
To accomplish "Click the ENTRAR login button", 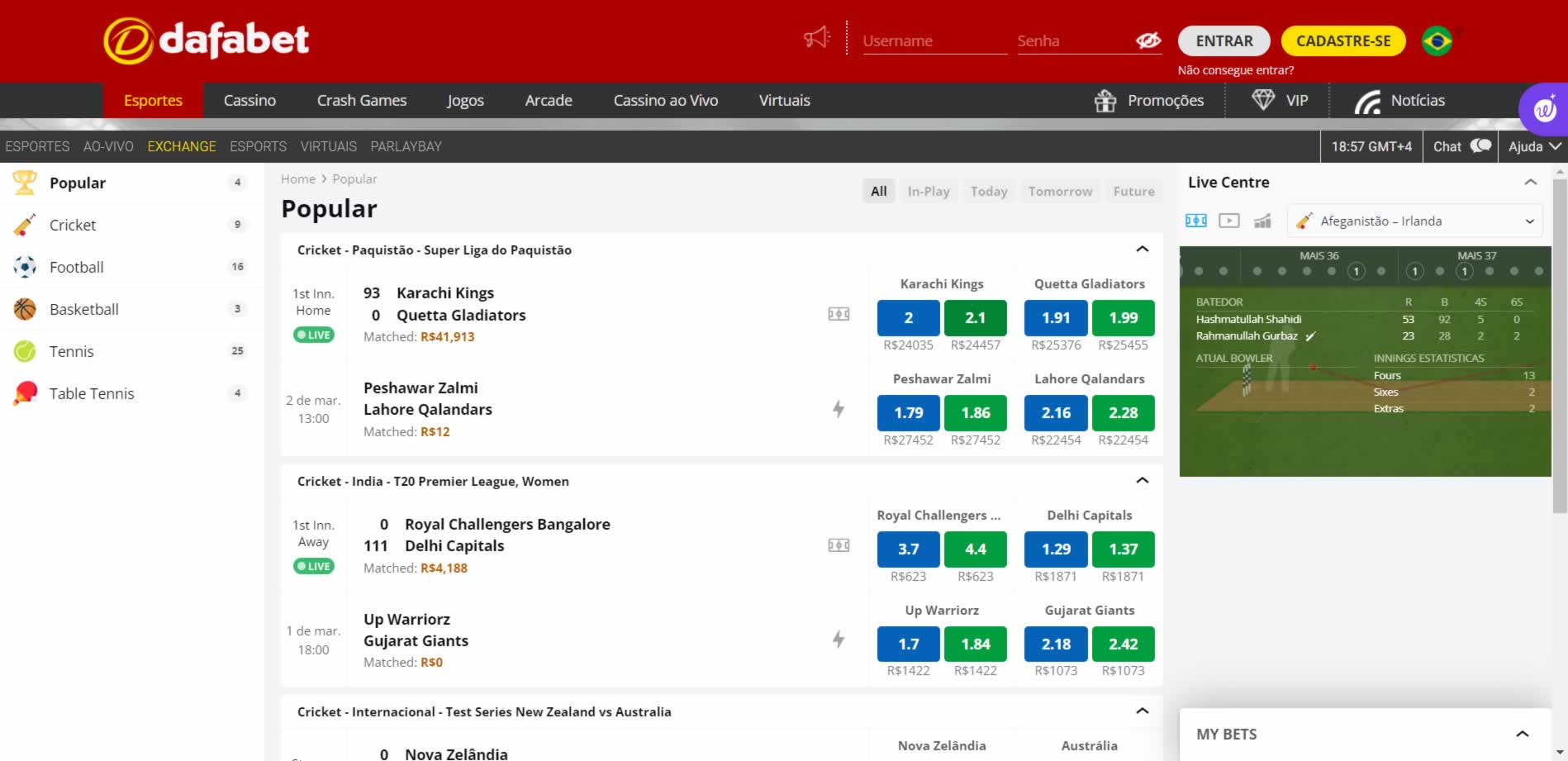I will tap(1224, 40).
